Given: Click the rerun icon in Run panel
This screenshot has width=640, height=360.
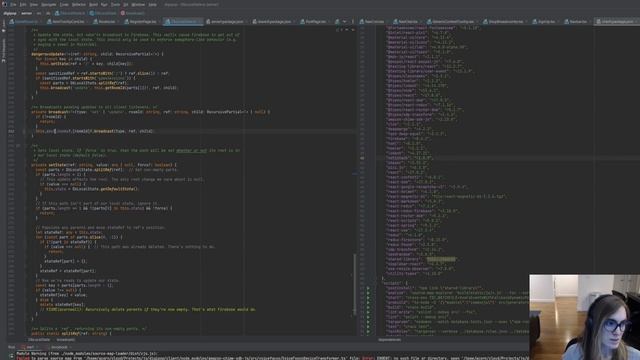Looking at the screenshot, I should click(x=11, y=356).
